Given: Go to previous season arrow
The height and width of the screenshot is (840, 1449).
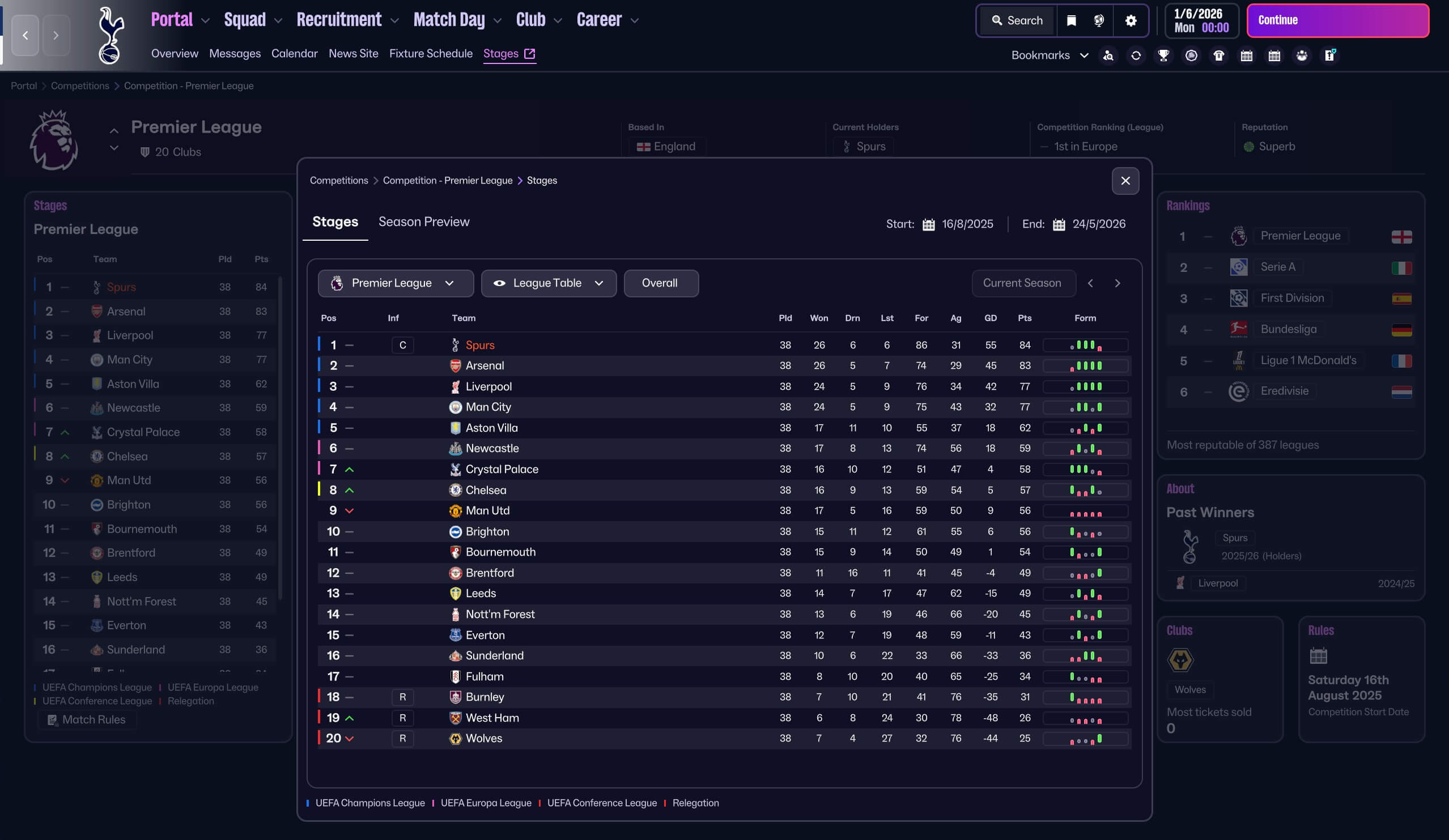Looking at the screenshot, I should pyautogui.click(x=1090, y=283).
